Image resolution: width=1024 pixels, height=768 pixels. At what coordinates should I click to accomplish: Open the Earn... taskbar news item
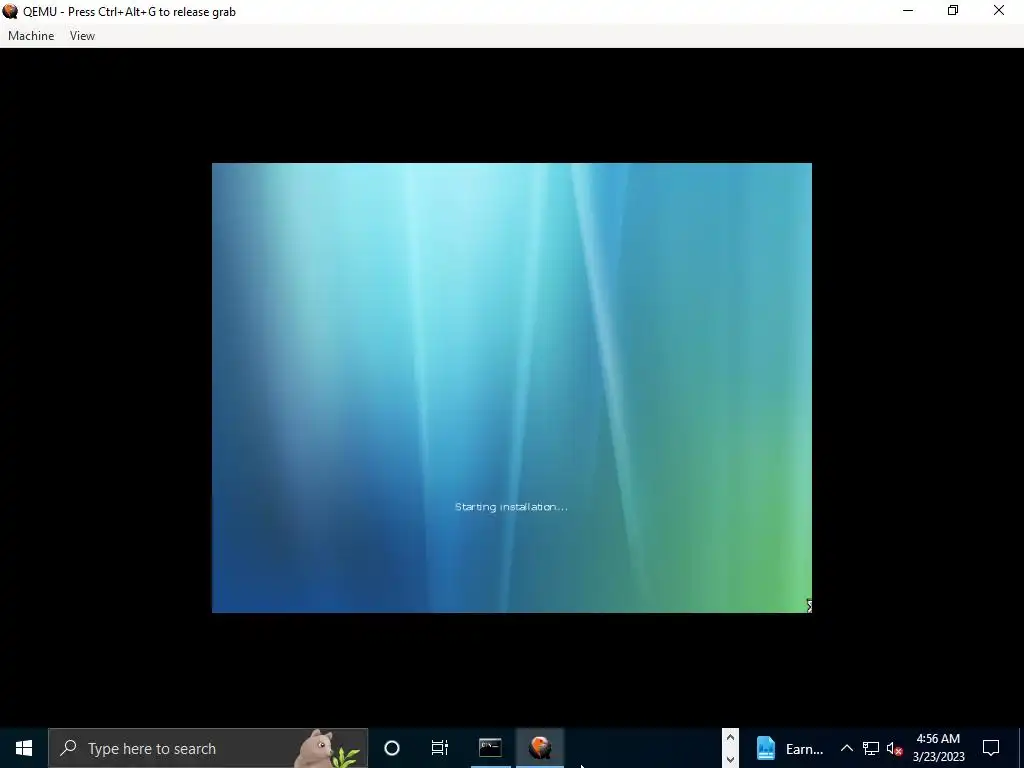click(790, 748)
